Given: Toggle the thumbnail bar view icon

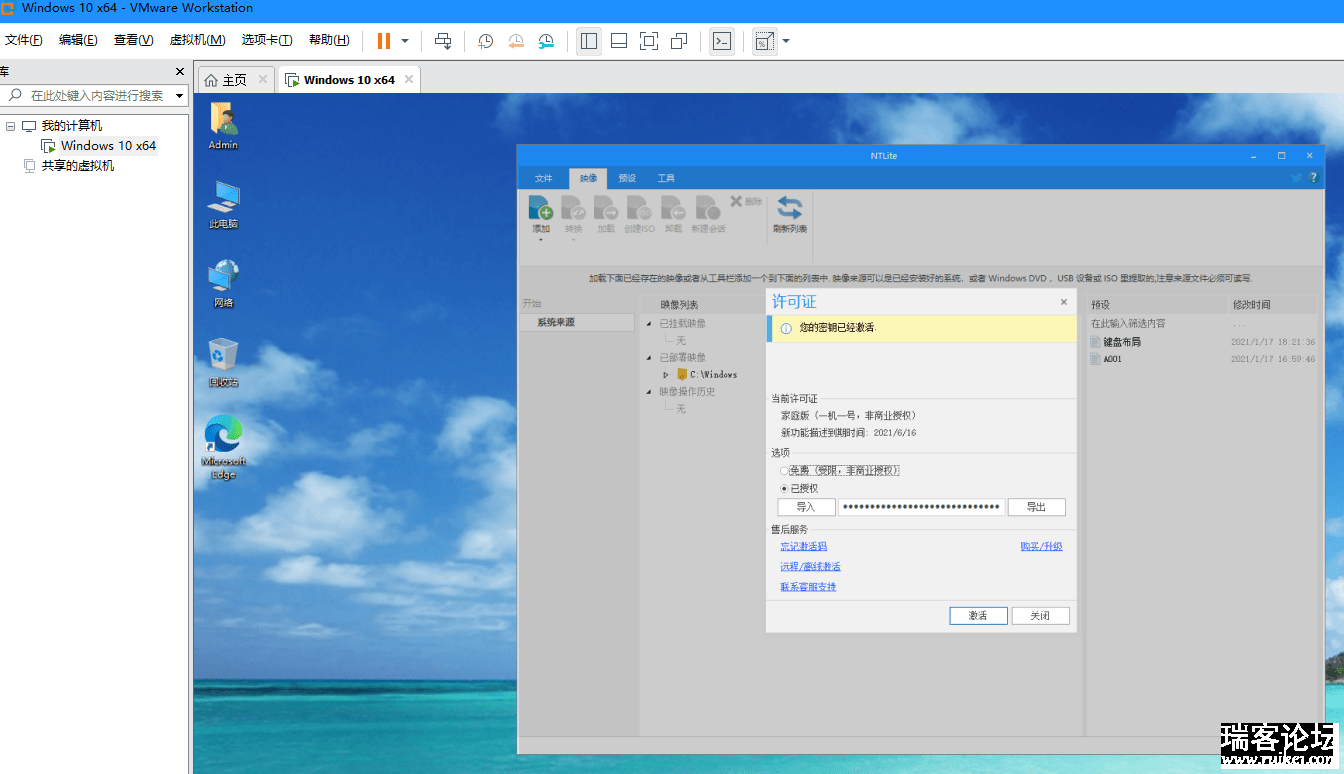Looking at the screenshot, I should point(619,41).
